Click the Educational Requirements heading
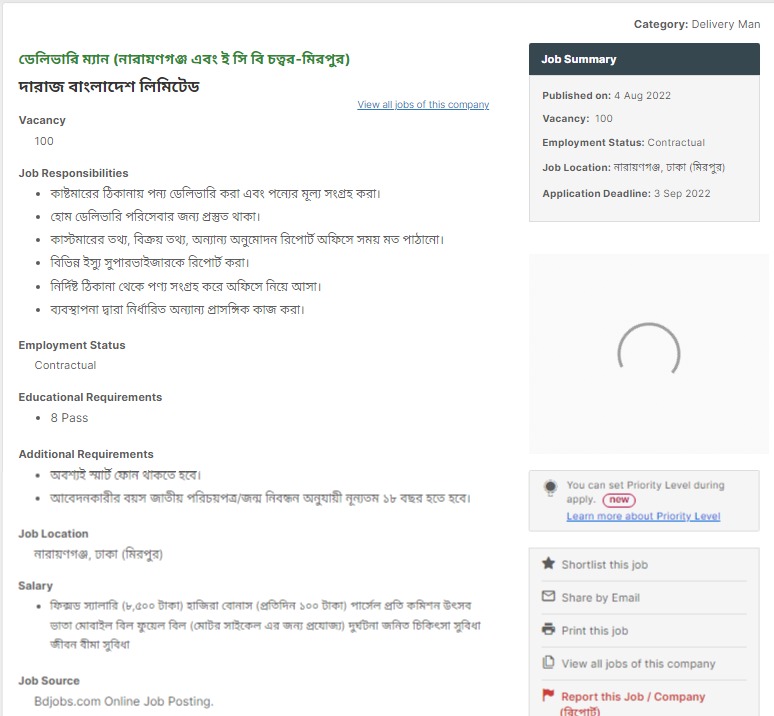The height and width of the screenshot is (716, 774). (90, 397)
